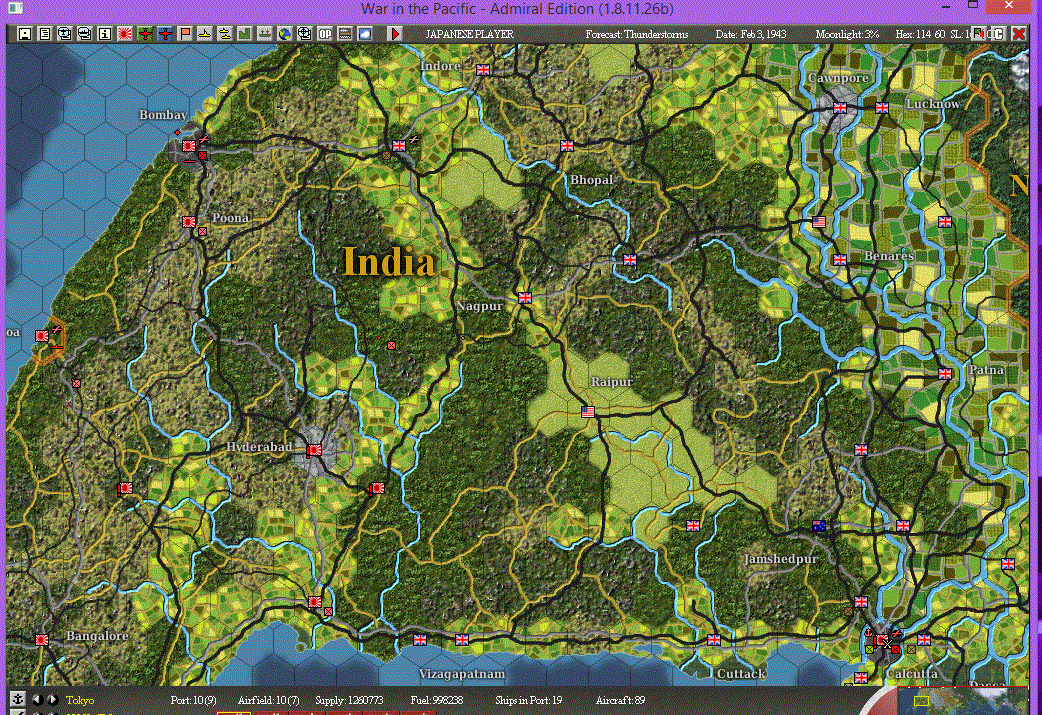Viewport: 1042px width, 715px height.
Task: Select the Japanese flag at Poona
Action: coord(189,222)
